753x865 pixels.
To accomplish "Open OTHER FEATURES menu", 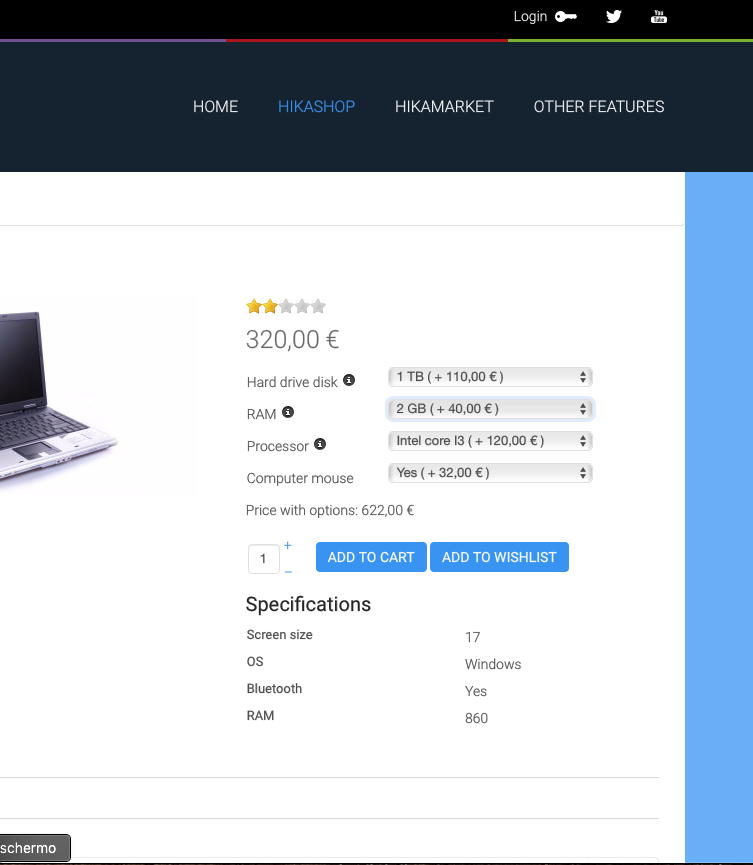I will tap(599, 106).
